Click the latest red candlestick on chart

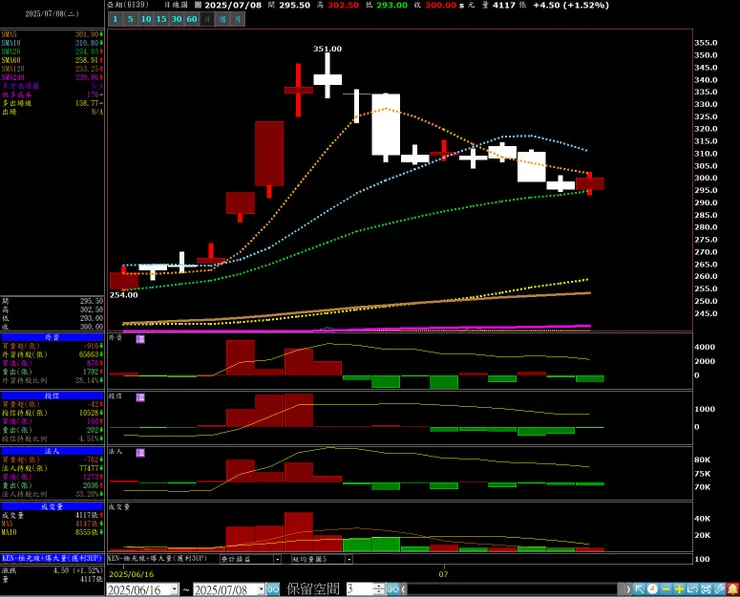(590, 184)
